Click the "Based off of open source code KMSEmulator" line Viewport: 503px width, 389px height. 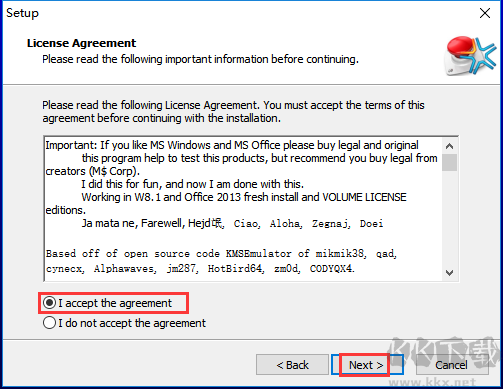coord(221,254)
